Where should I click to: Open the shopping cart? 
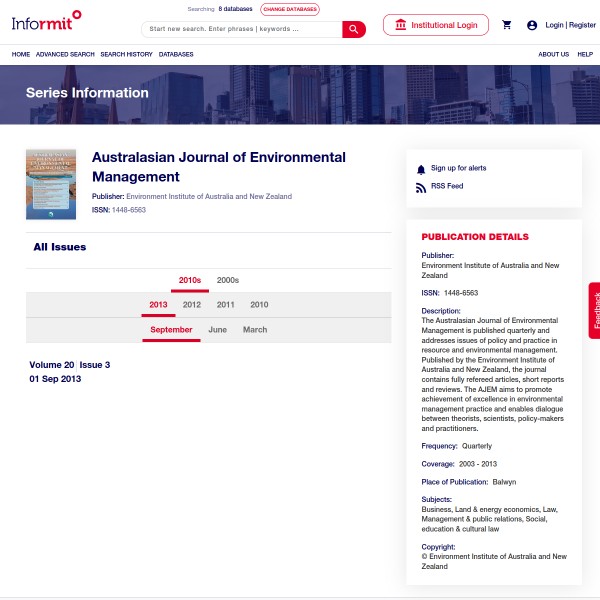click(507, 25)
